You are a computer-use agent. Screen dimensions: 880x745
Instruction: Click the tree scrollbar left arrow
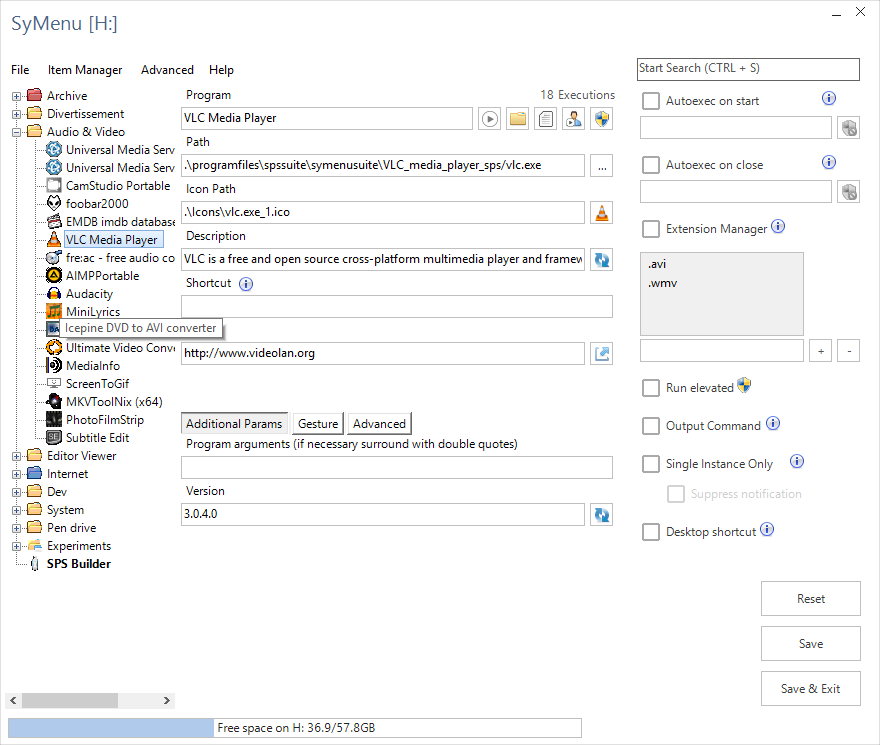13,700
